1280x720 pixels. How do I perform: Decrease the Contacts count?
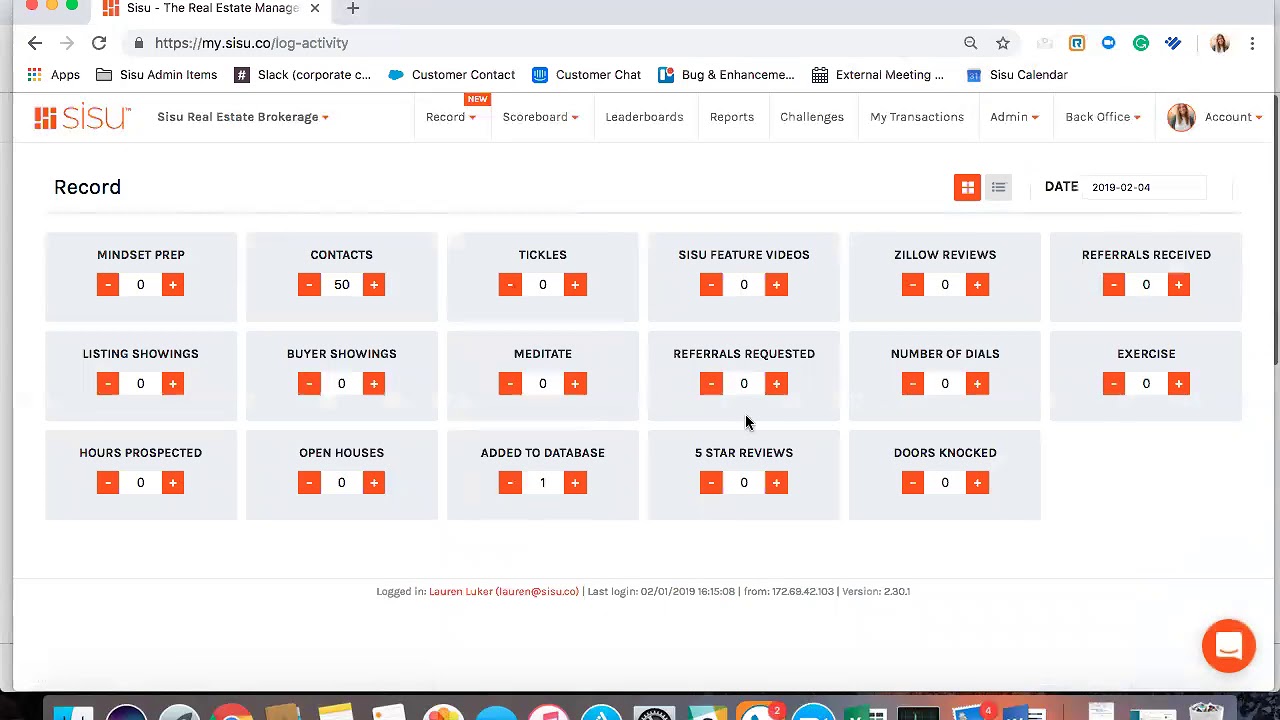309,285
